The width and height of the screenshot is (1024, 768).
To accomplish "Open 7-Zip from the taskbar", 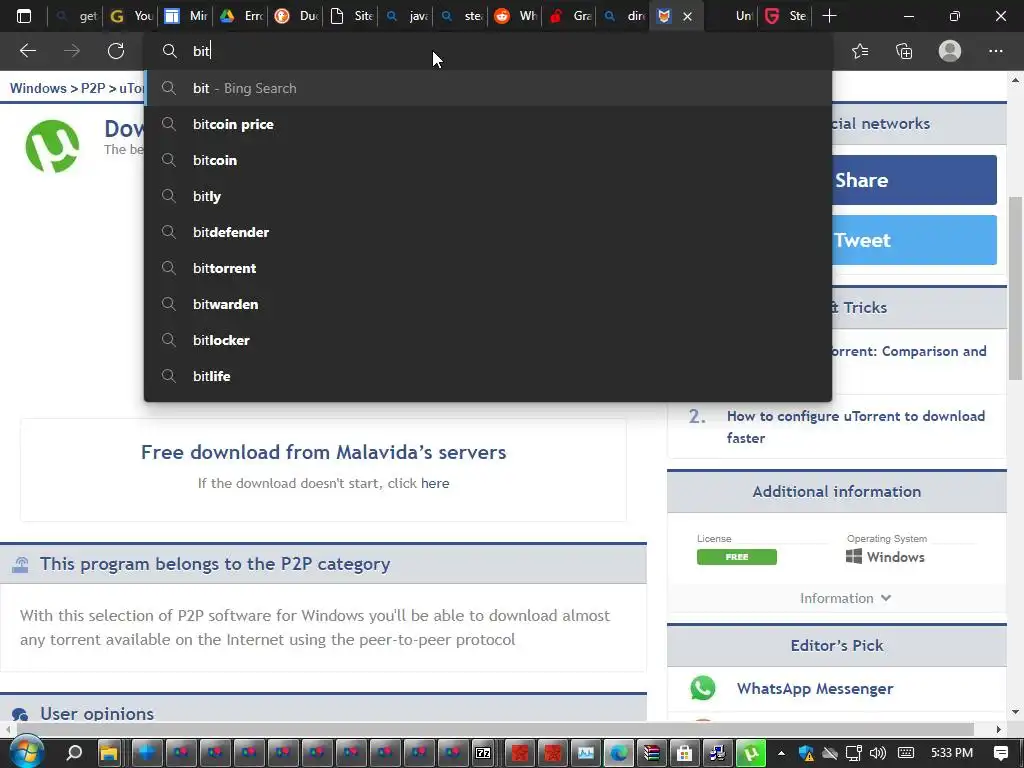I will [483, 753].
